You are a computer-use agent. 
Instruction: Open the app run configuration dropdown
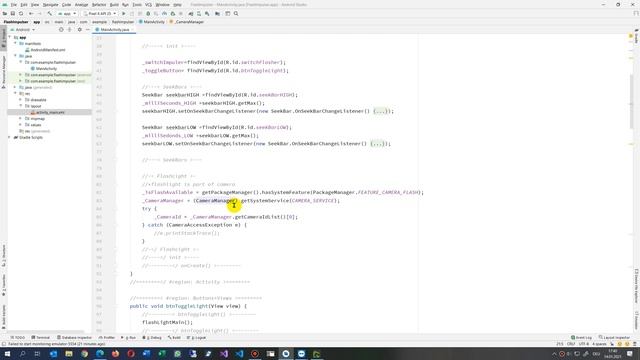click(x=67, y=13)
